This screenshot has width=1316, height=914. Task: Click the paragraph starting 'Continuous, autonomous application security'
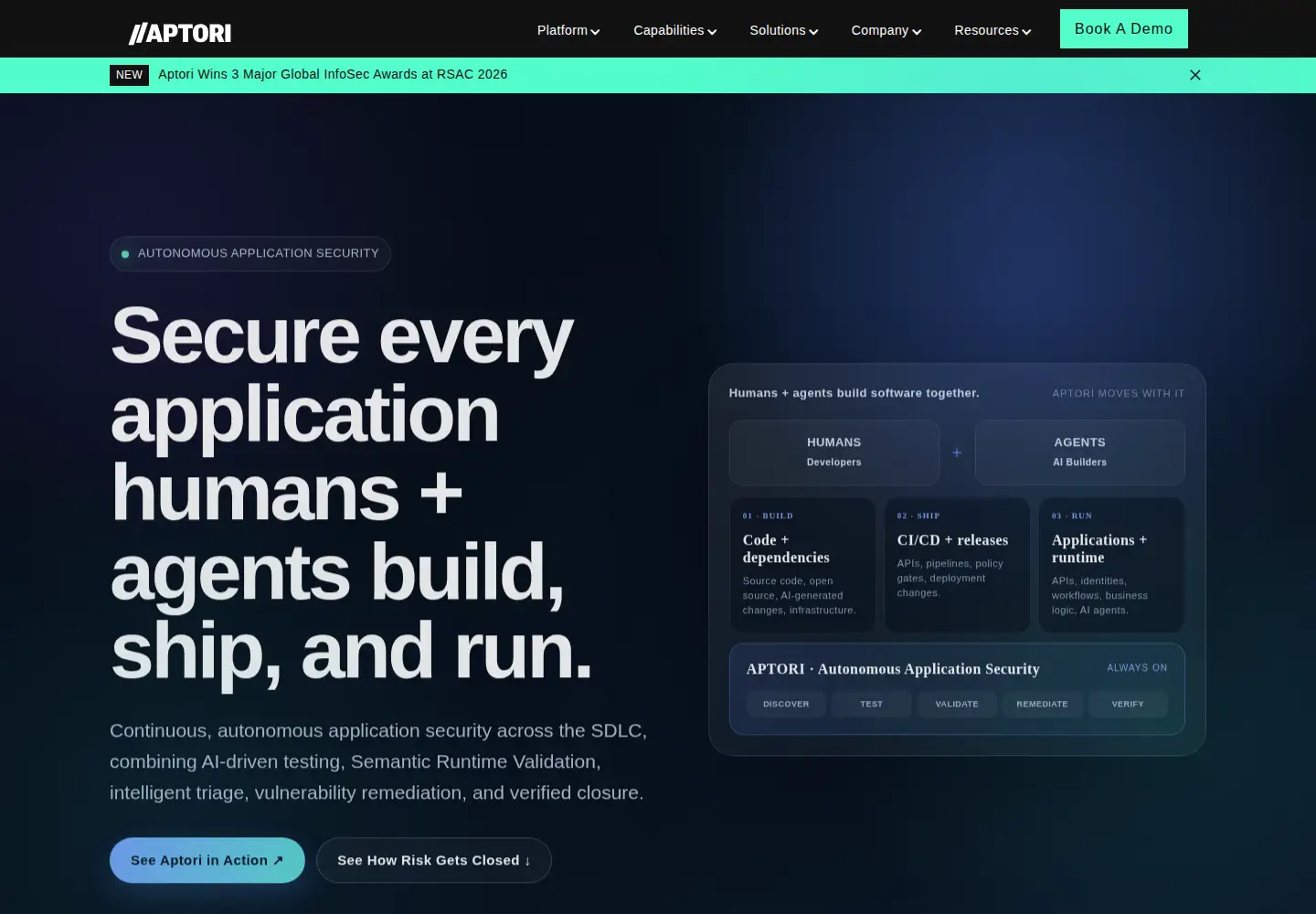[378, 761]
